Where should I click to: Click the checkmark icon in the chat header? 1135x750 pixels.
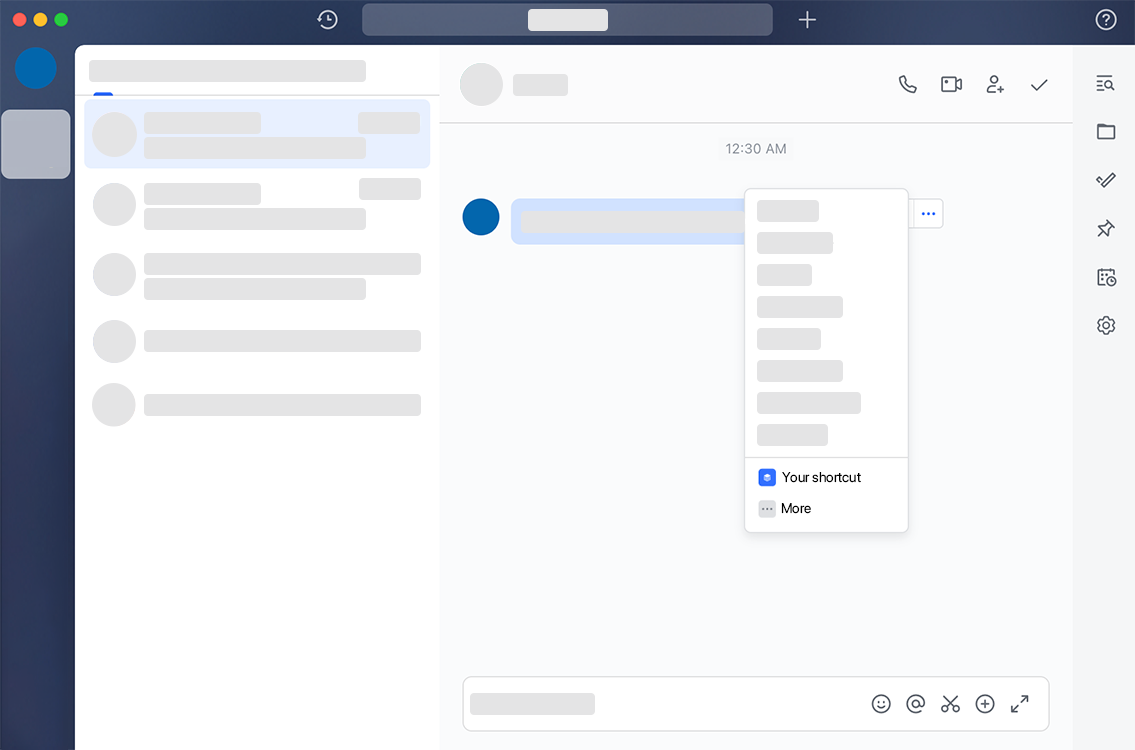1039,85
